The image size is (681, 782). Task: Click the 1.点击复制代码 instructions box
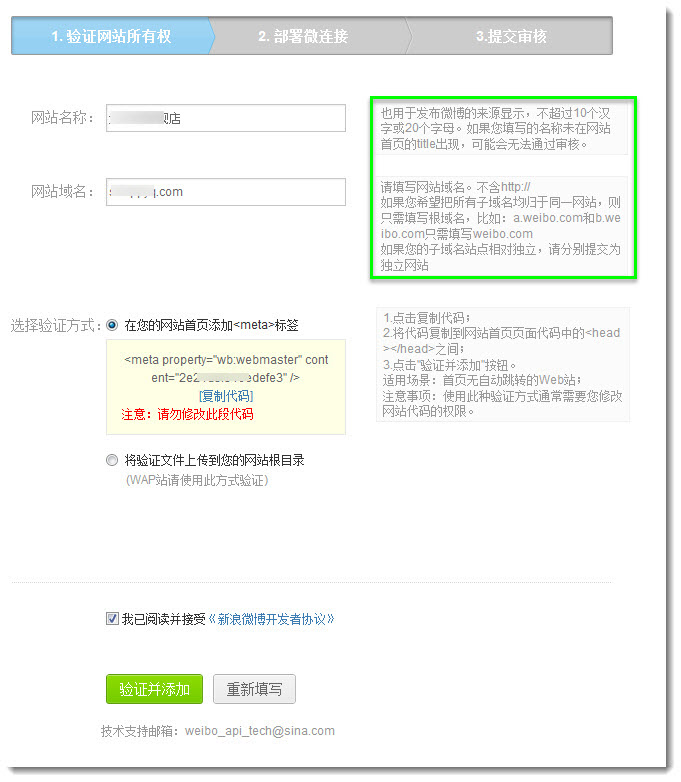tap(502, 364)
